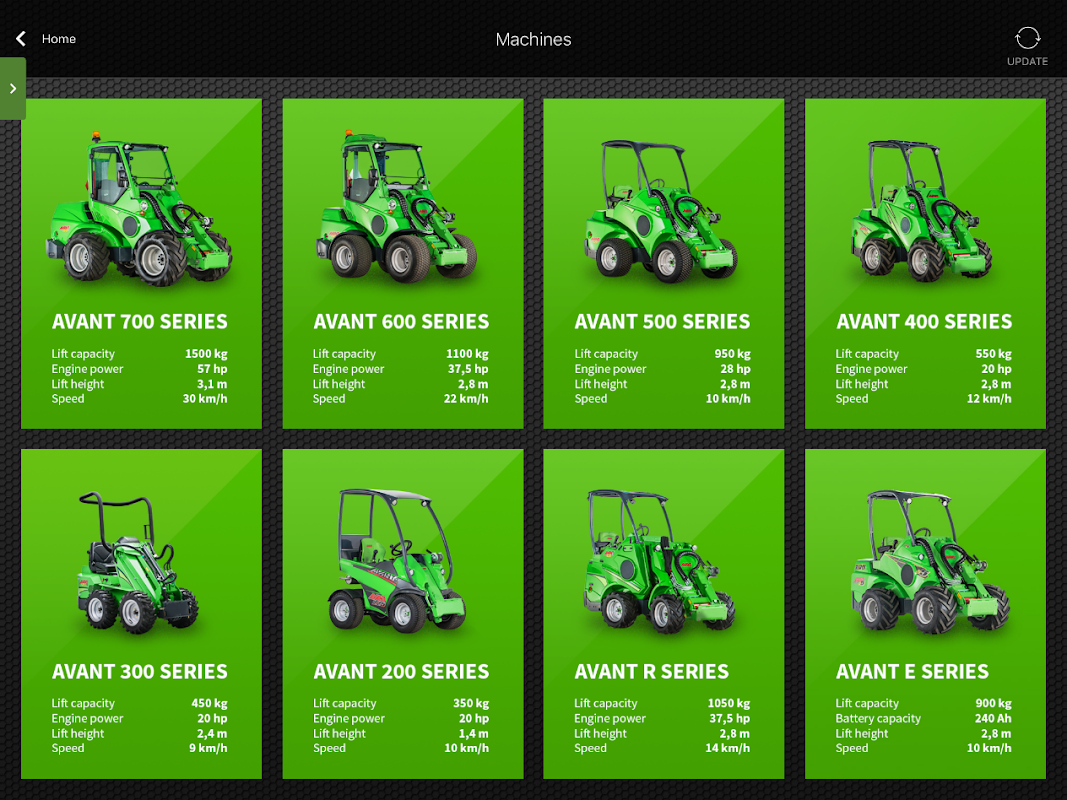
Task: Select the AVANT 700 SERIES title
Action: 139,322
